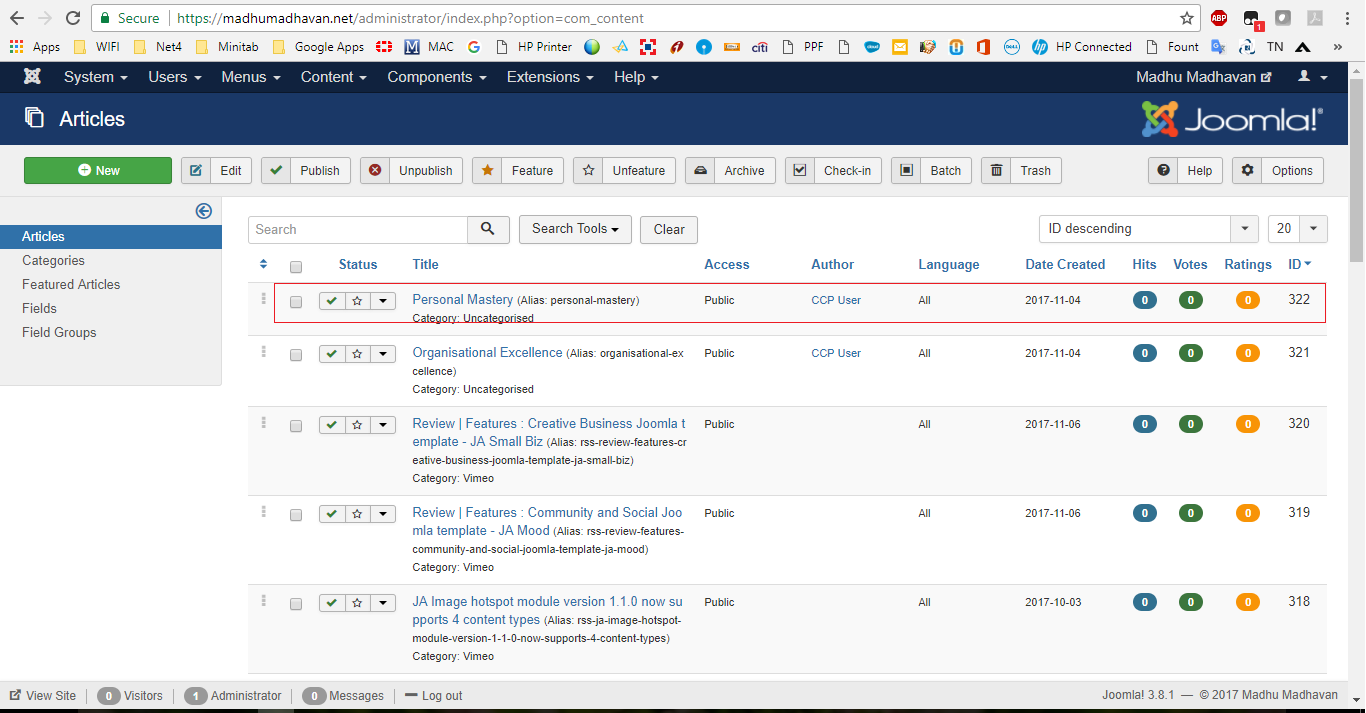Click published checkmark for Organisational Excellence
This screenshot has height=713, width=1366.
[332, 354]
